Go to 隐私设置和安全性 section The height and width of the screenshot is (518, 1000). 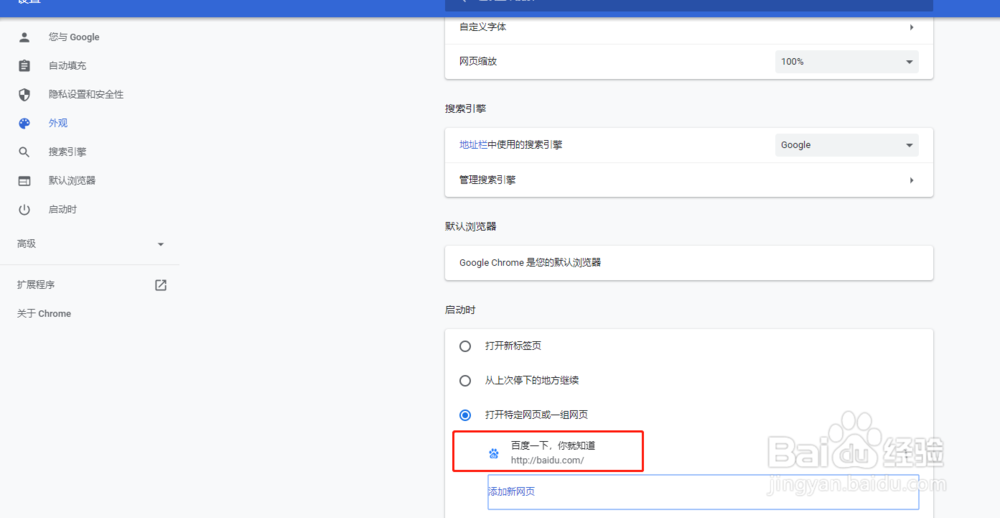point(86,94)
